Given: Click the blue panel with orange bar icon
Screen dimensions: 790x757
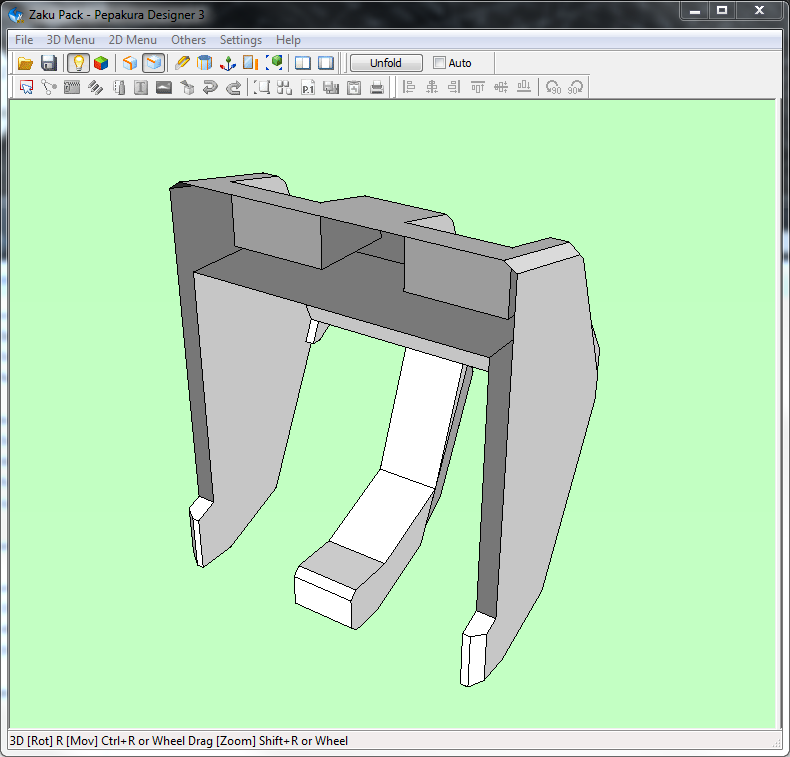Looking at the screenshot, I should click(x=250, y=63).
